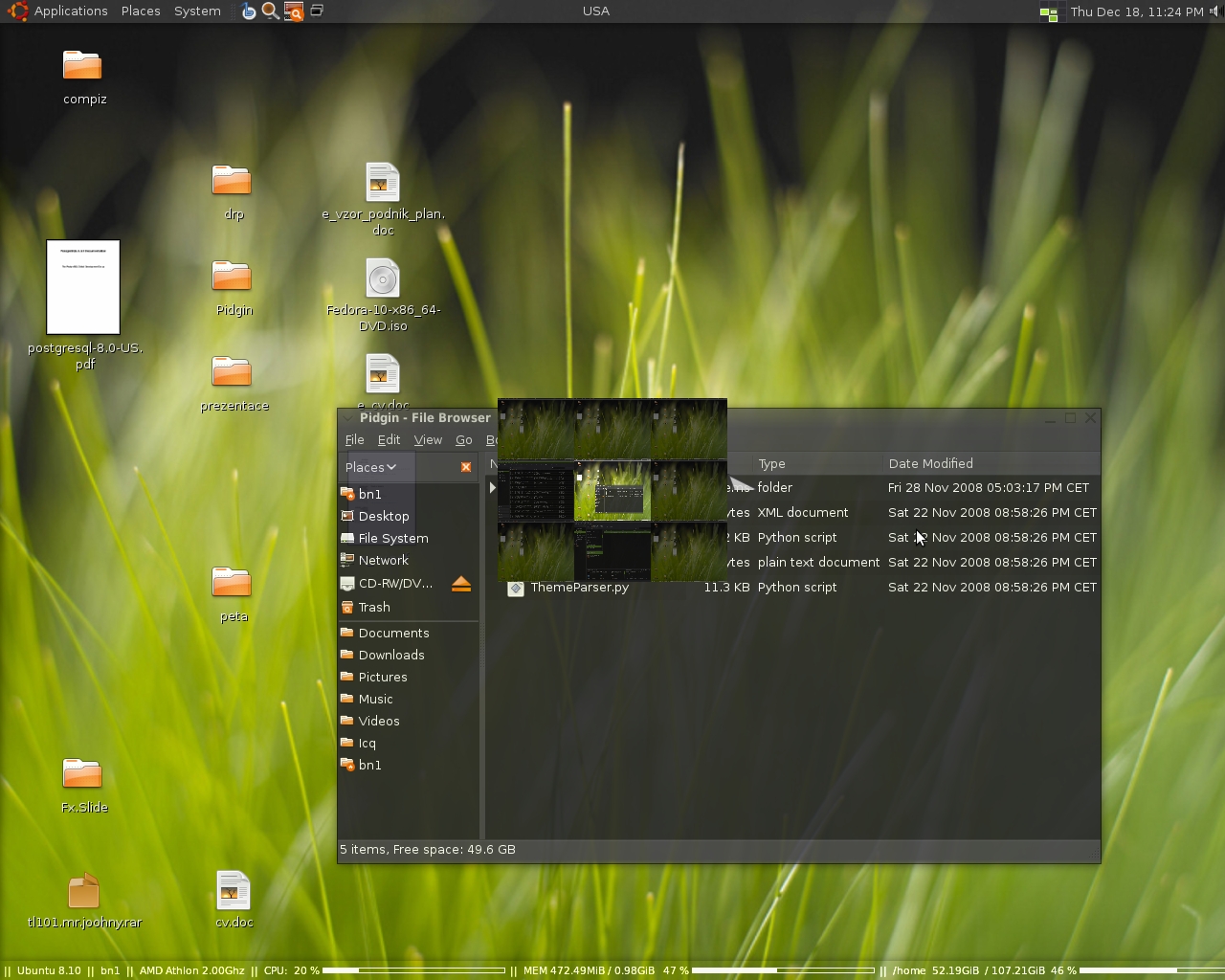This screenshot has width=1225, height=980.
Task: Open Edit menu in File Browser
Action: (389, 440)
